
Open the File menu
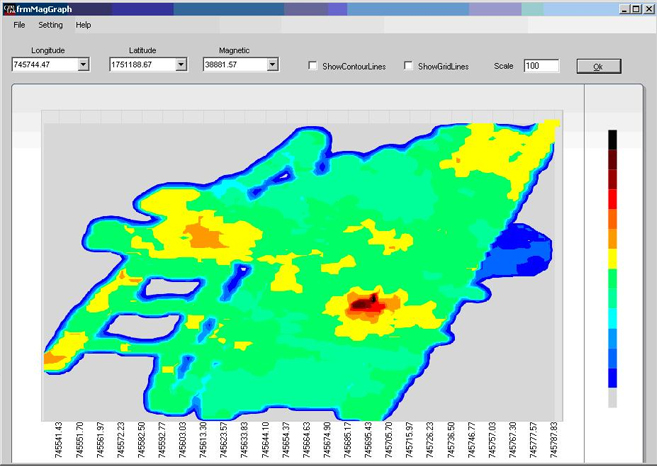tap(19, 25)
